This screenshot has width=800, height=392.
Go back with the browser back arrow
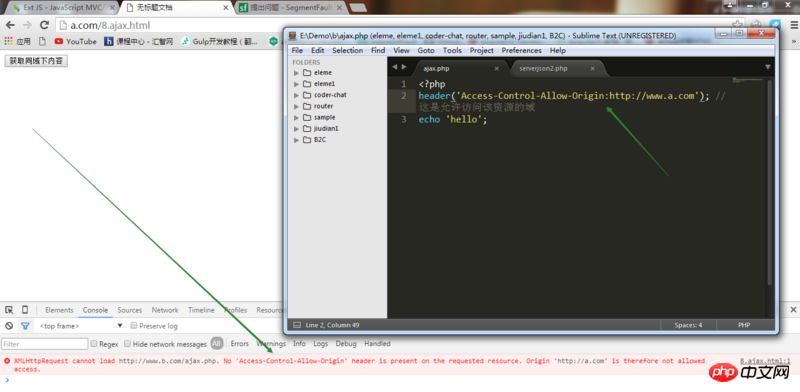10,25
